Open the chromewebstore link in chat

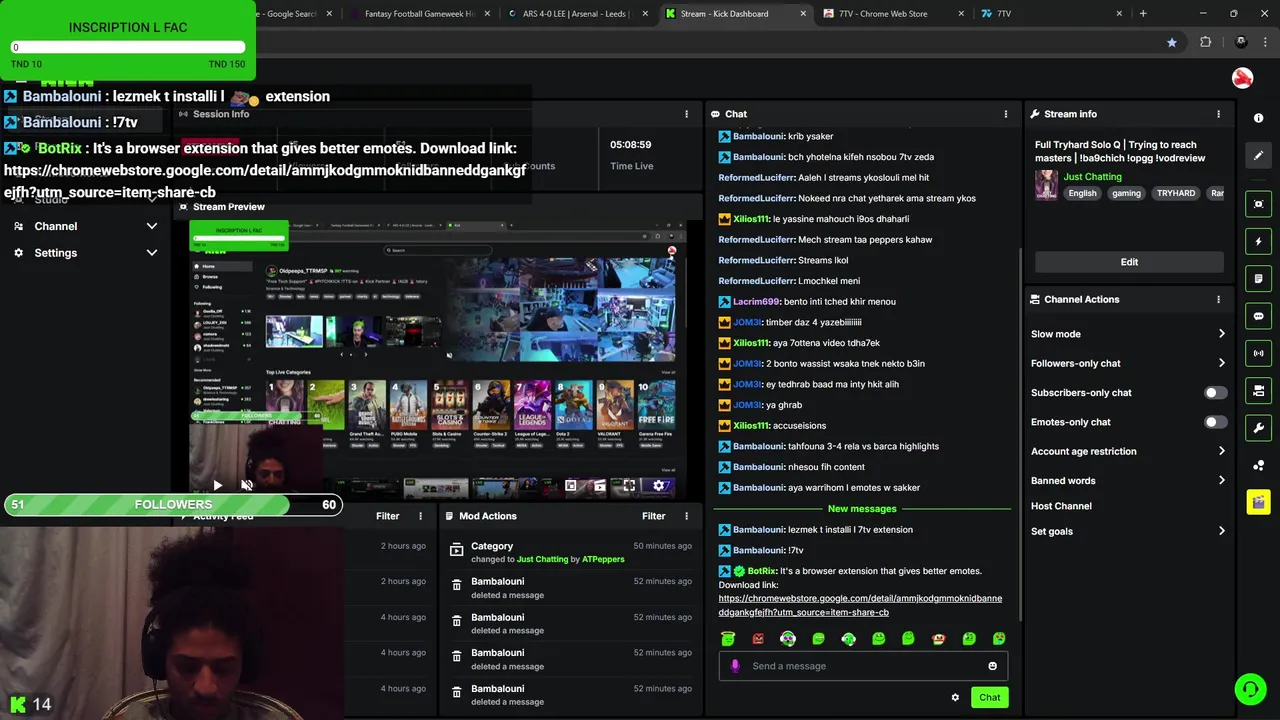click(860, 605)
